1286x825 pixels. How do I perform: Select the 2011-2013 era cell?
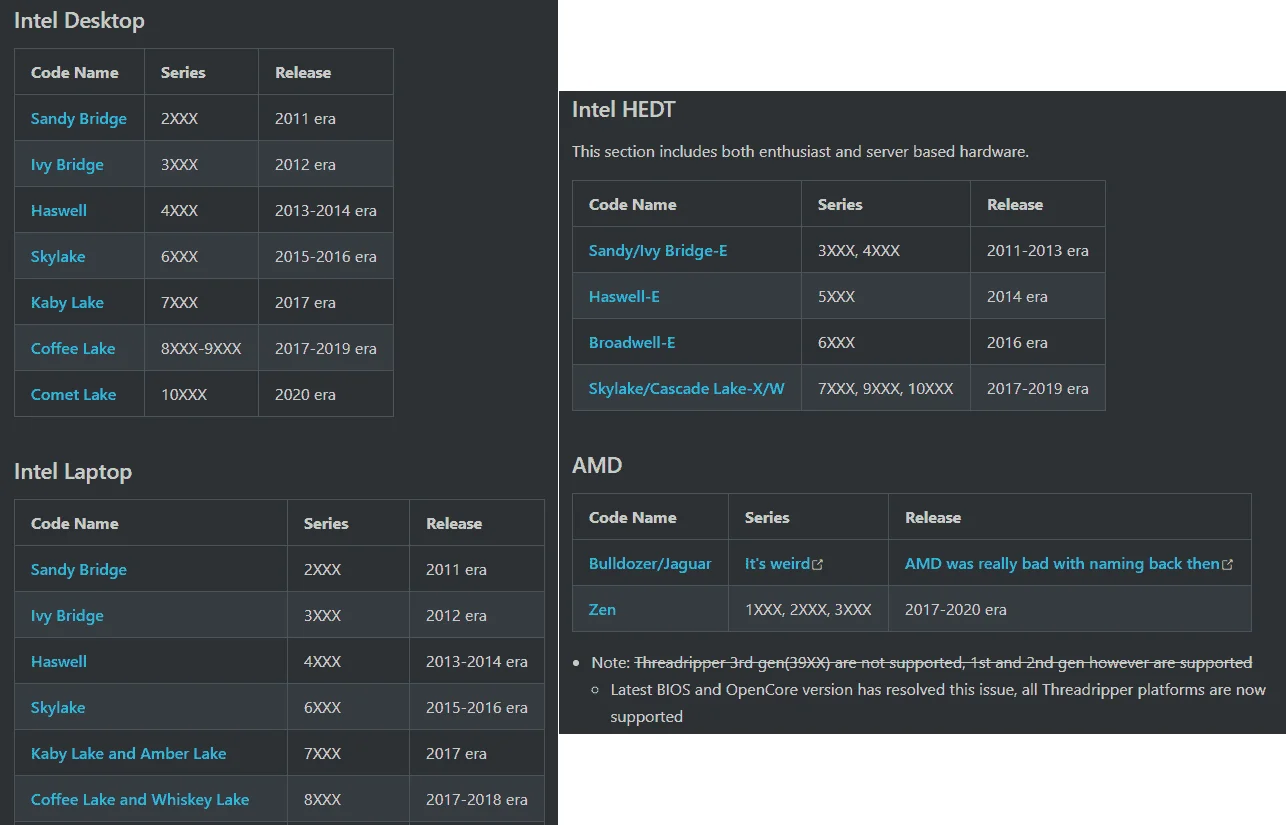point(1038,250)
